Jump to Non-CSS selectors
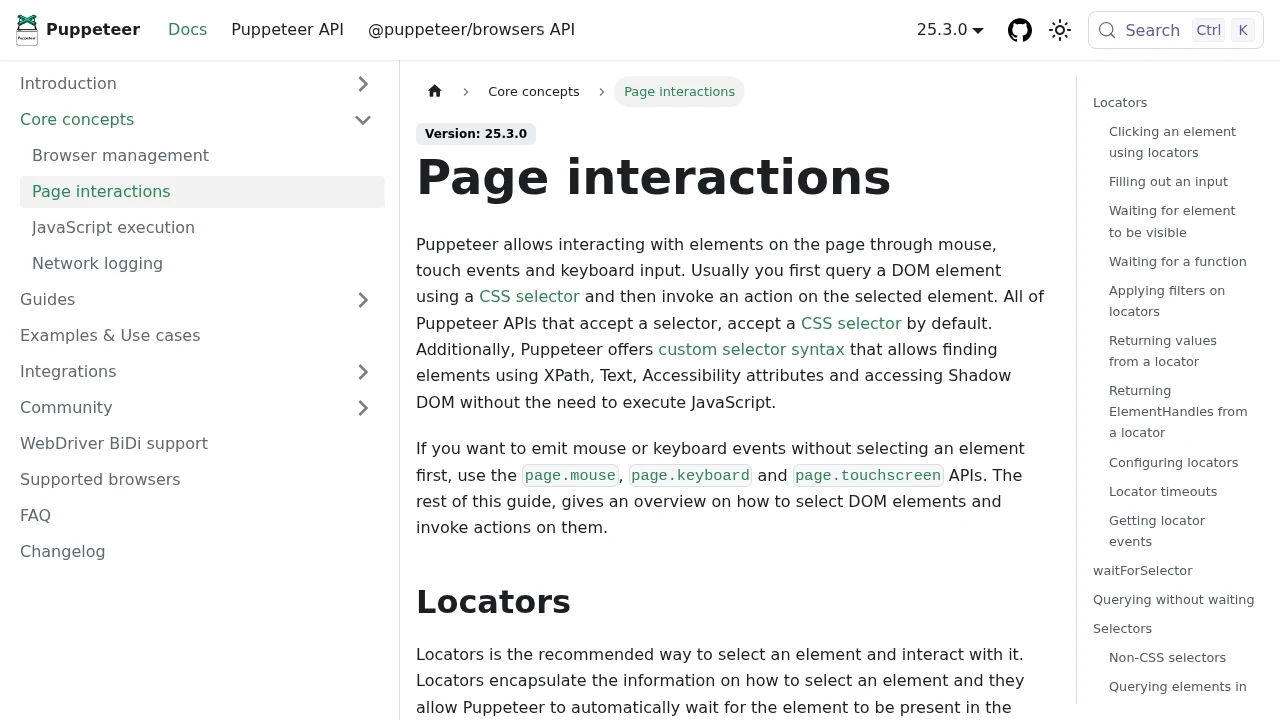 click(1167, 658)
